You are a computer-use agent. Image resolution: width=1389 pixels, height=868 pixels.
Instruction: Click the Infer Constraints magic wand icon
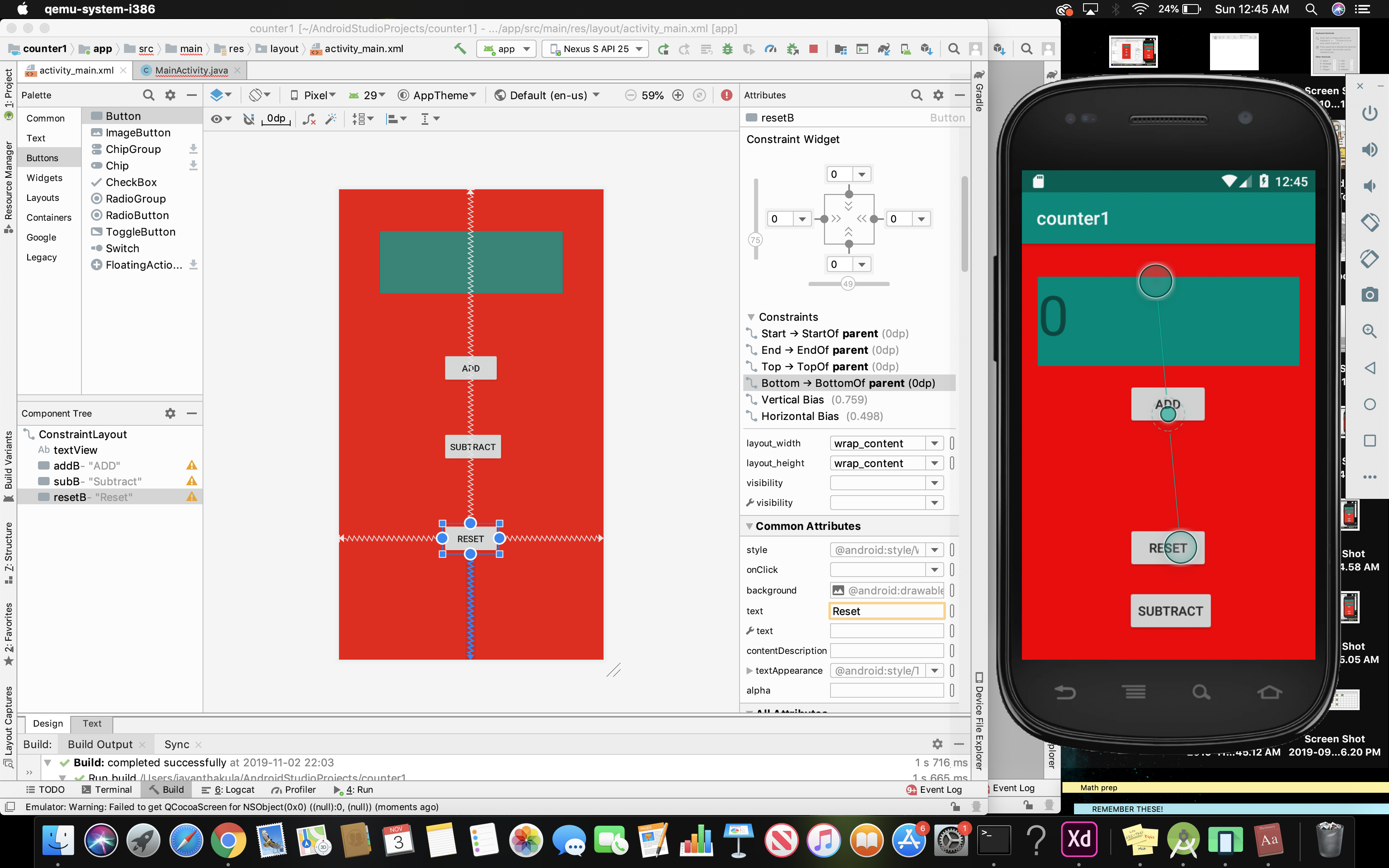(331, 119)
